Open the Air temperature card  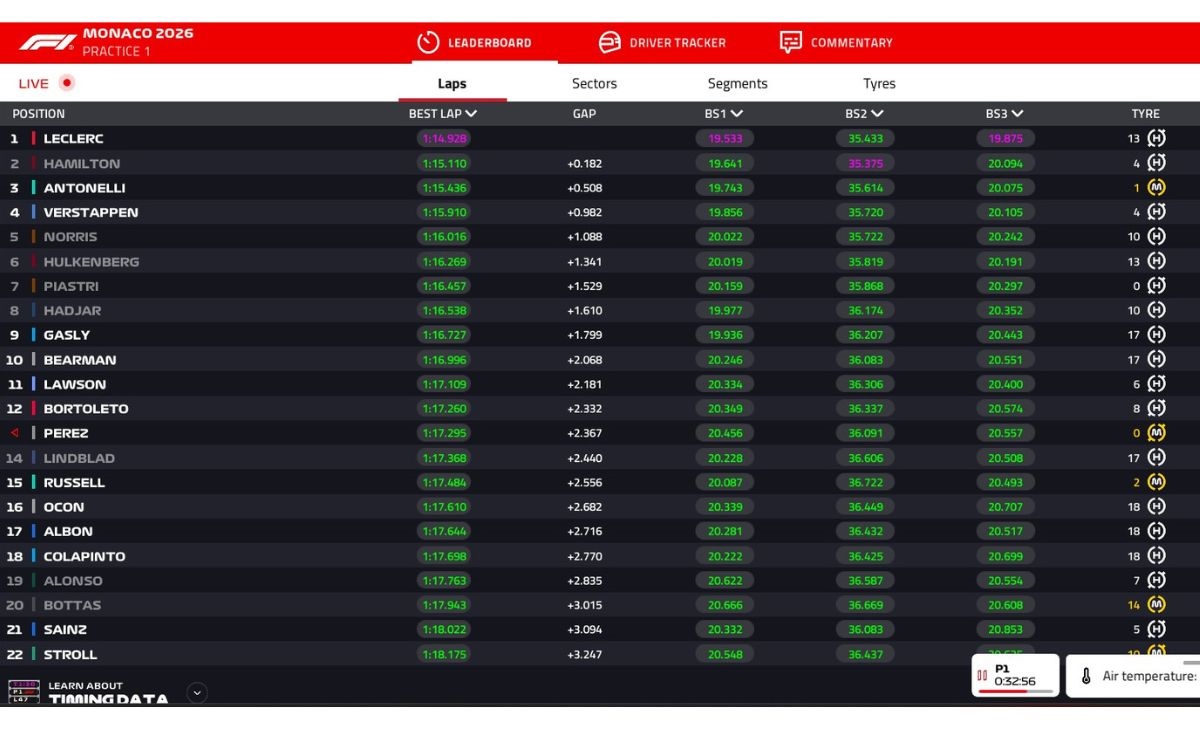point(1133,676)
